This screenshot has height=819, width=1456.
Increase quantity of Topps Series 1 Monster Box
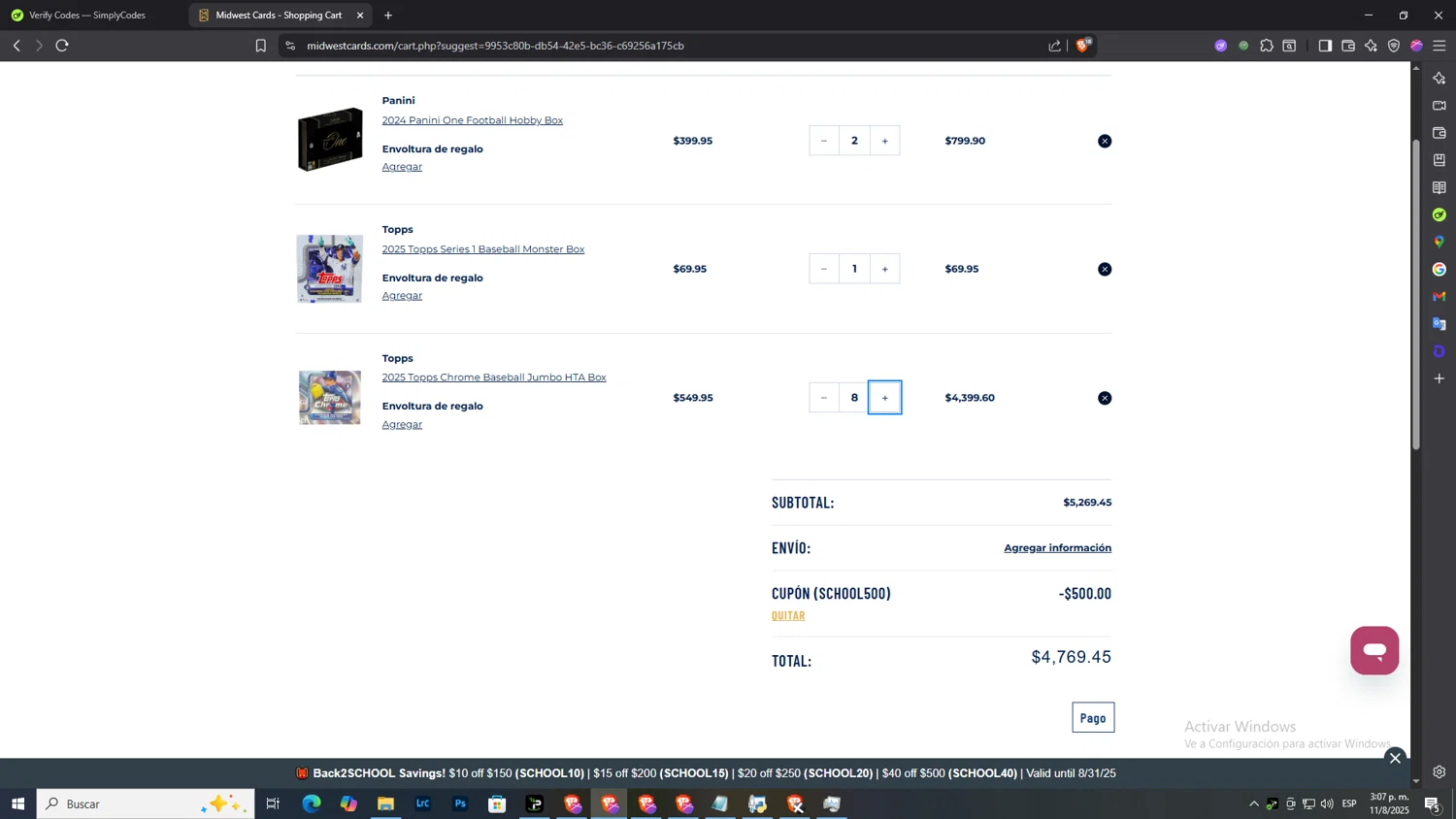pyautogui.click(x=885, y=269)
